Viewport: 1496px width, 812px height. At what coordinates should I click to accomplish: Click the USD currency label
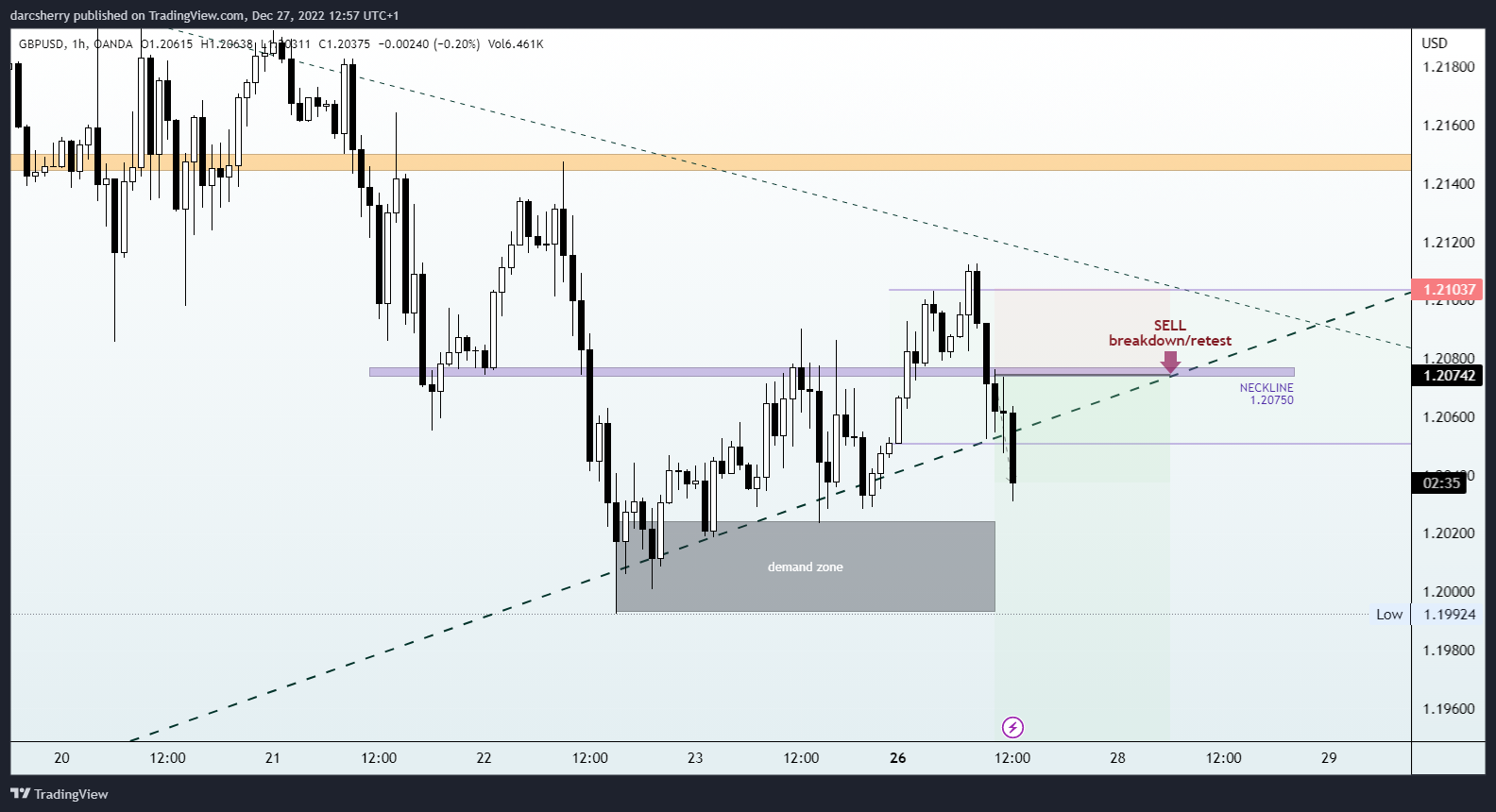(1435, 43)
